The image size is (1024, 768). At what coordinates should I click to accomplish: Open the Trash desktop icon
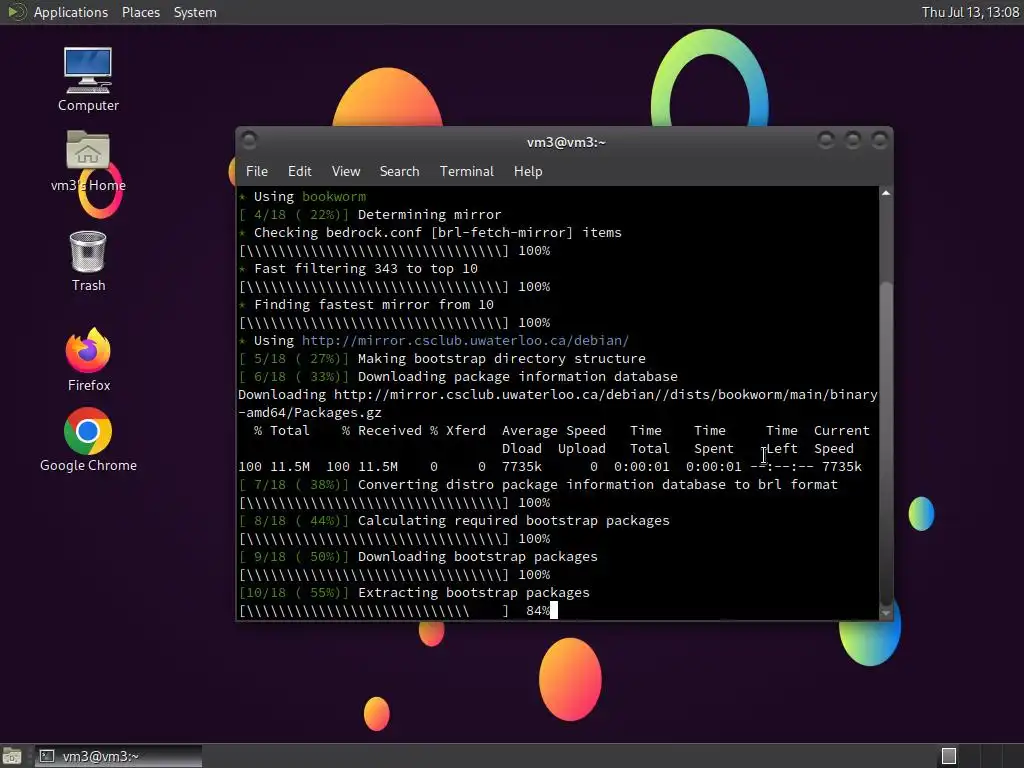[88, 261]
